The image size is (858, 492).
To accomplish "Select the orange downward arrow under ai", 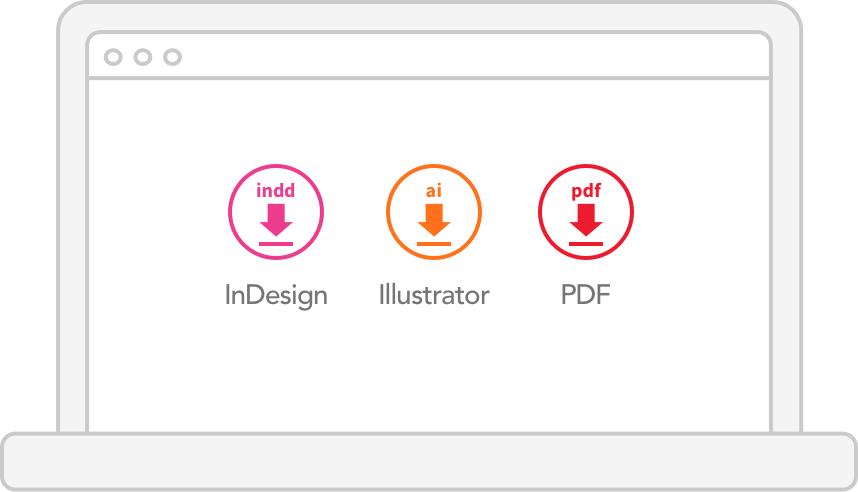I will [434, 220].
